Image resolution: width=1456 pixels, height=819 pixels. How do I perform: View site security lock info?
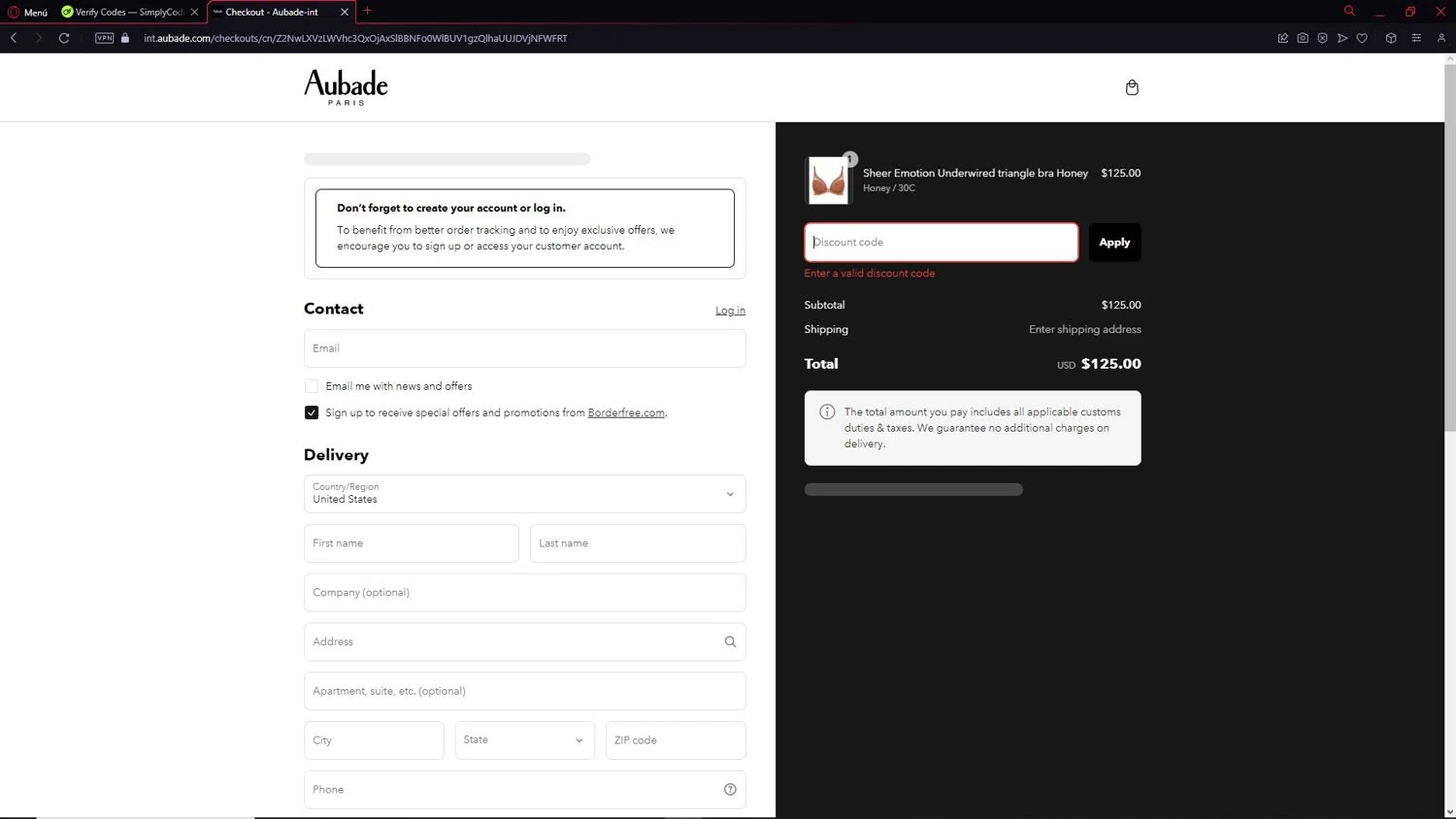coord(125,38)
